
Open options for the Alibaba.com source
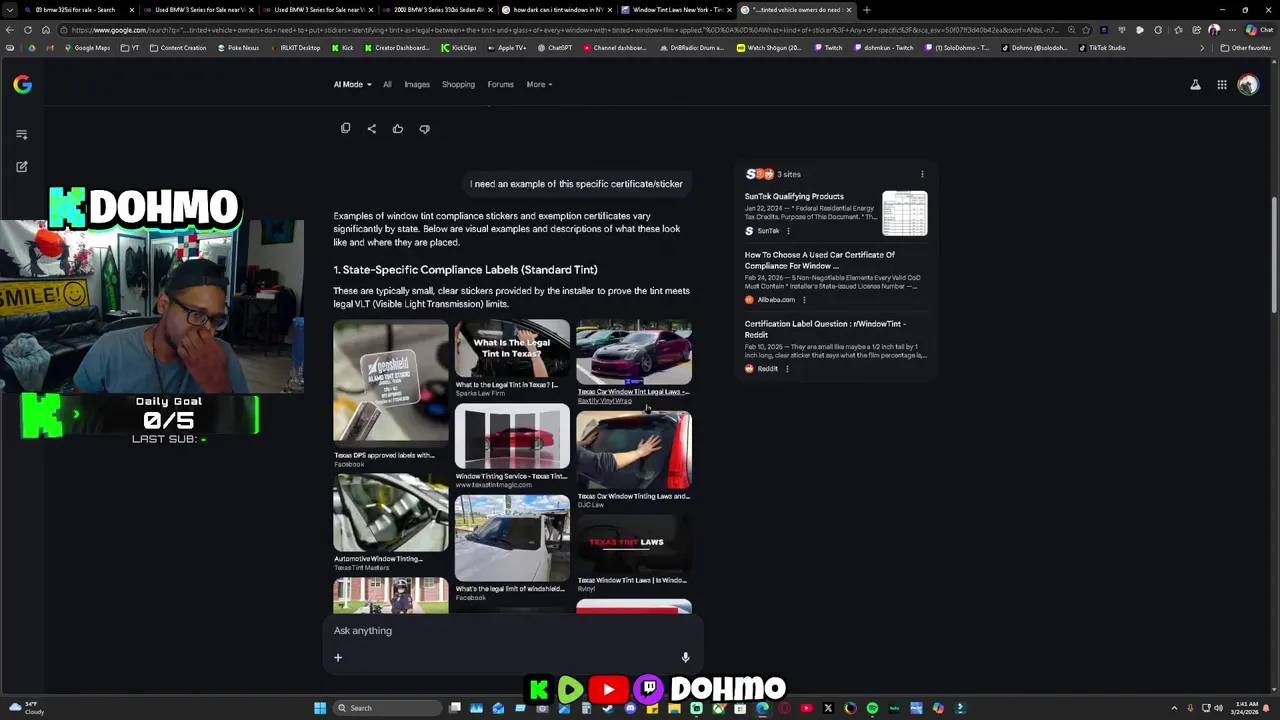[x=804, y=300]
